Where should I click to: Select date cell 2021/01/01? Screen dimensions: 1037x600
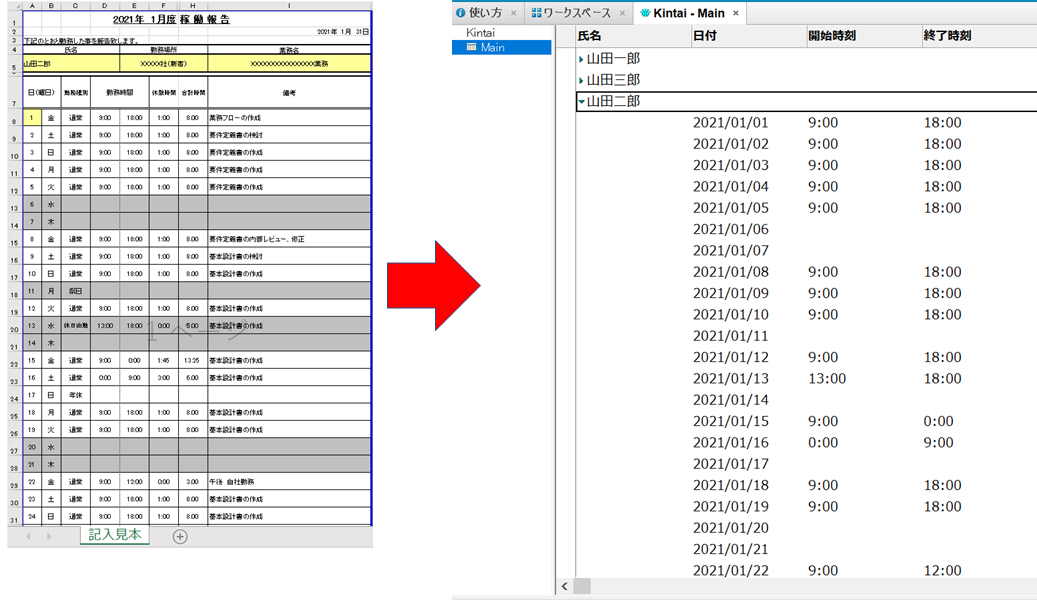(731, 122)
